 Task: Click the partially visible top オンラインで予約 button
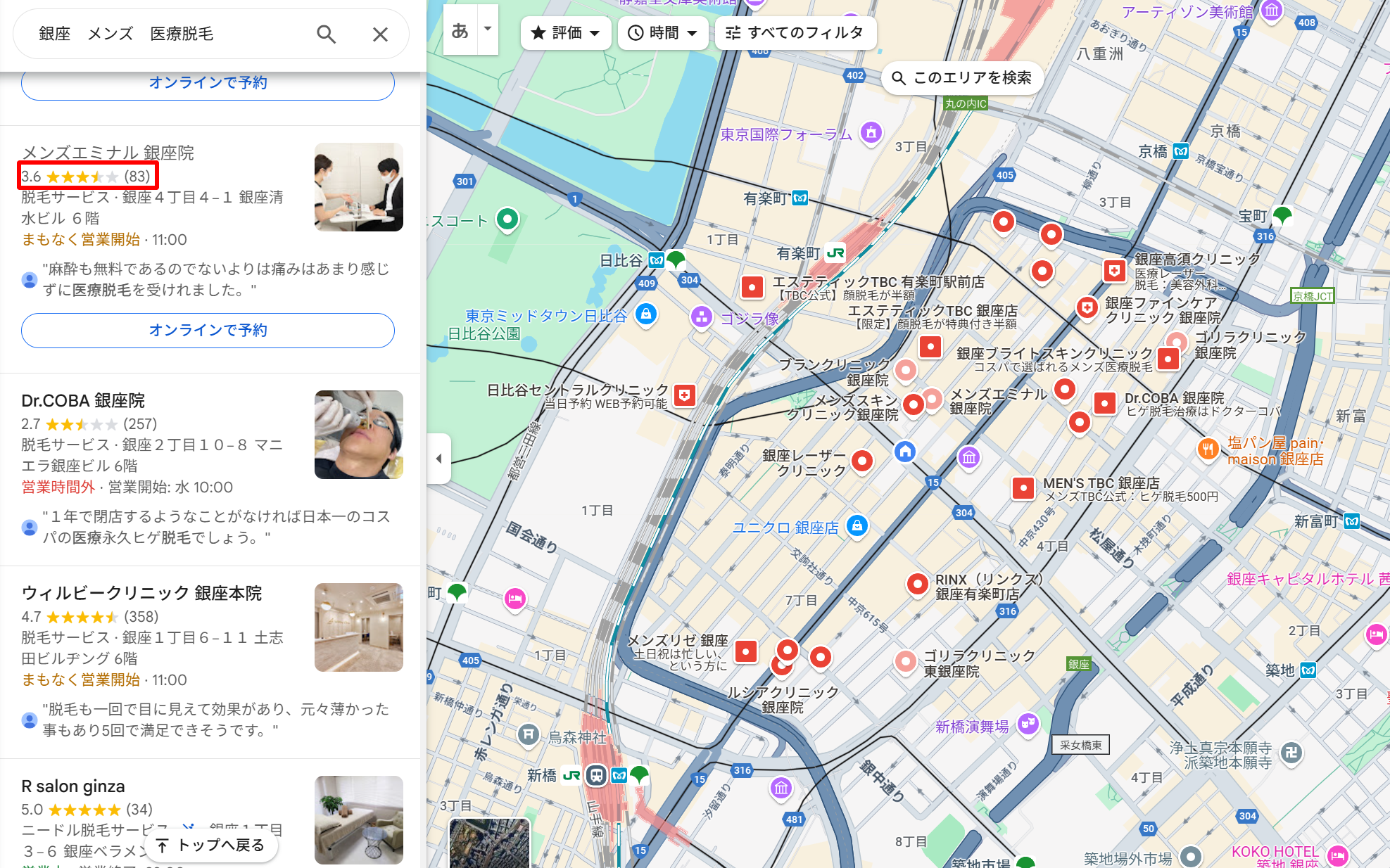pyautogui.click(x=208, y=84)
